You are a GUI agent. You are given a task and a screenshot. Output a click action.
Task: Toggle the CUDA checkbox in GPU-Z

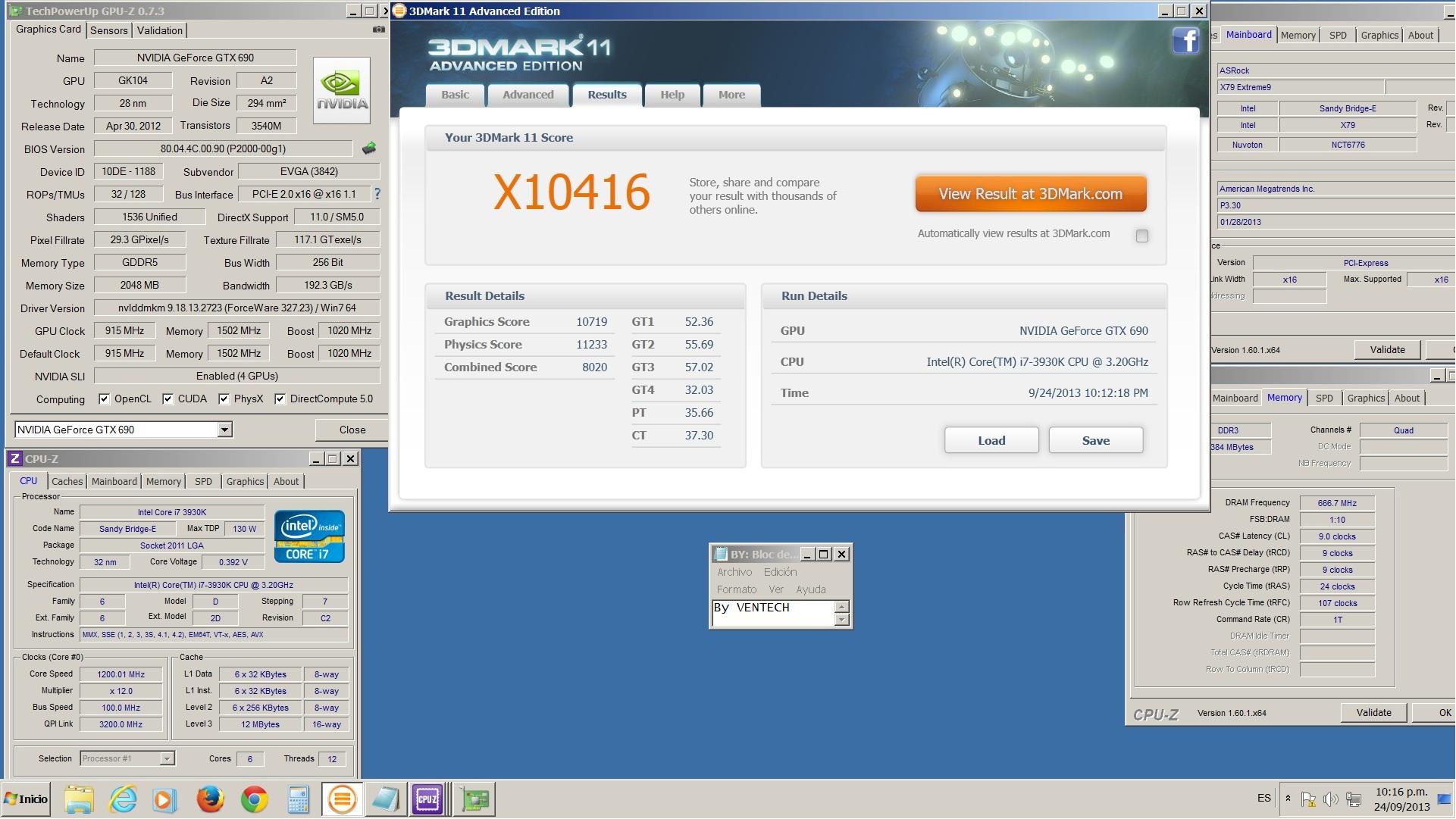(168, 399)
